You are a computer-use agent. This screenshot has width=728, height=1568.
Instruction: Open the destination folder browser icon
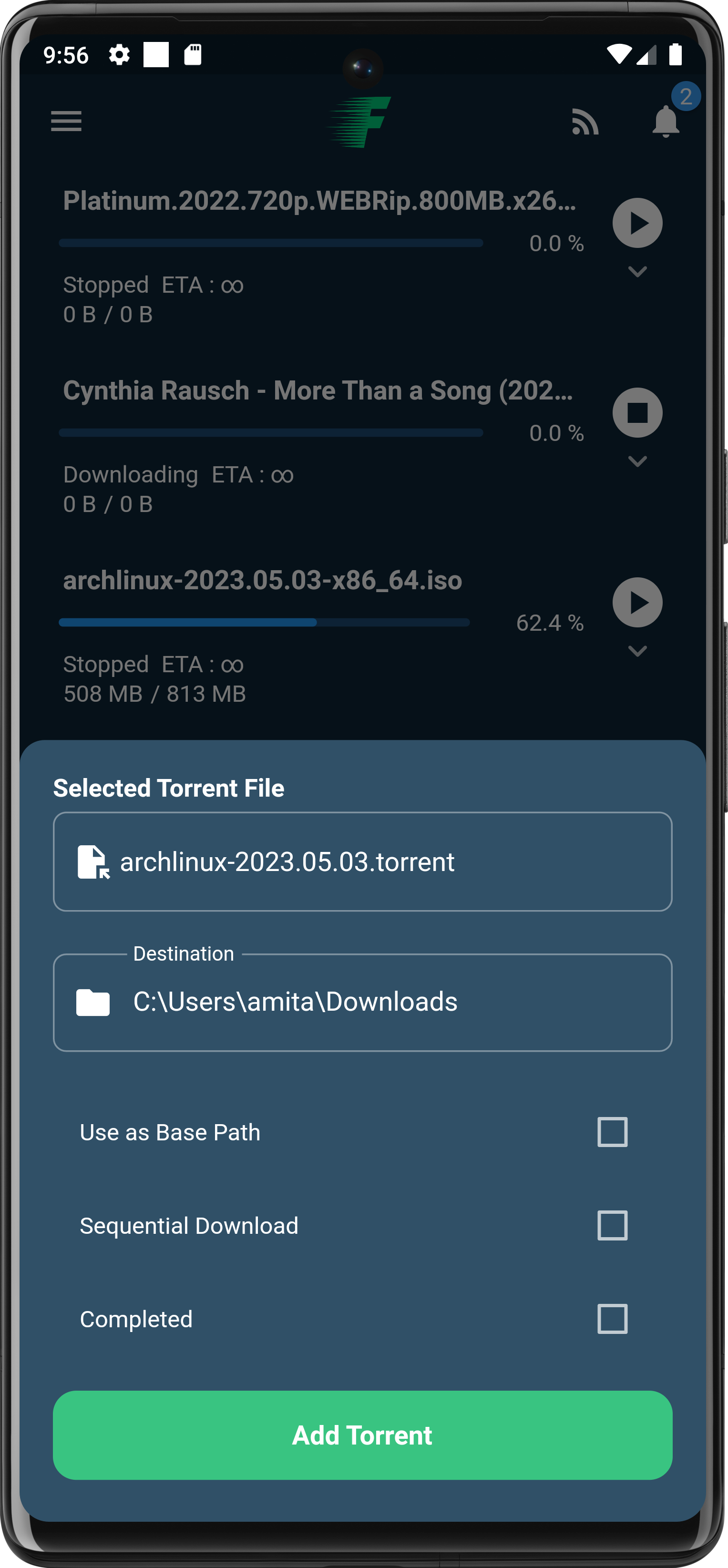(92, 1001)
